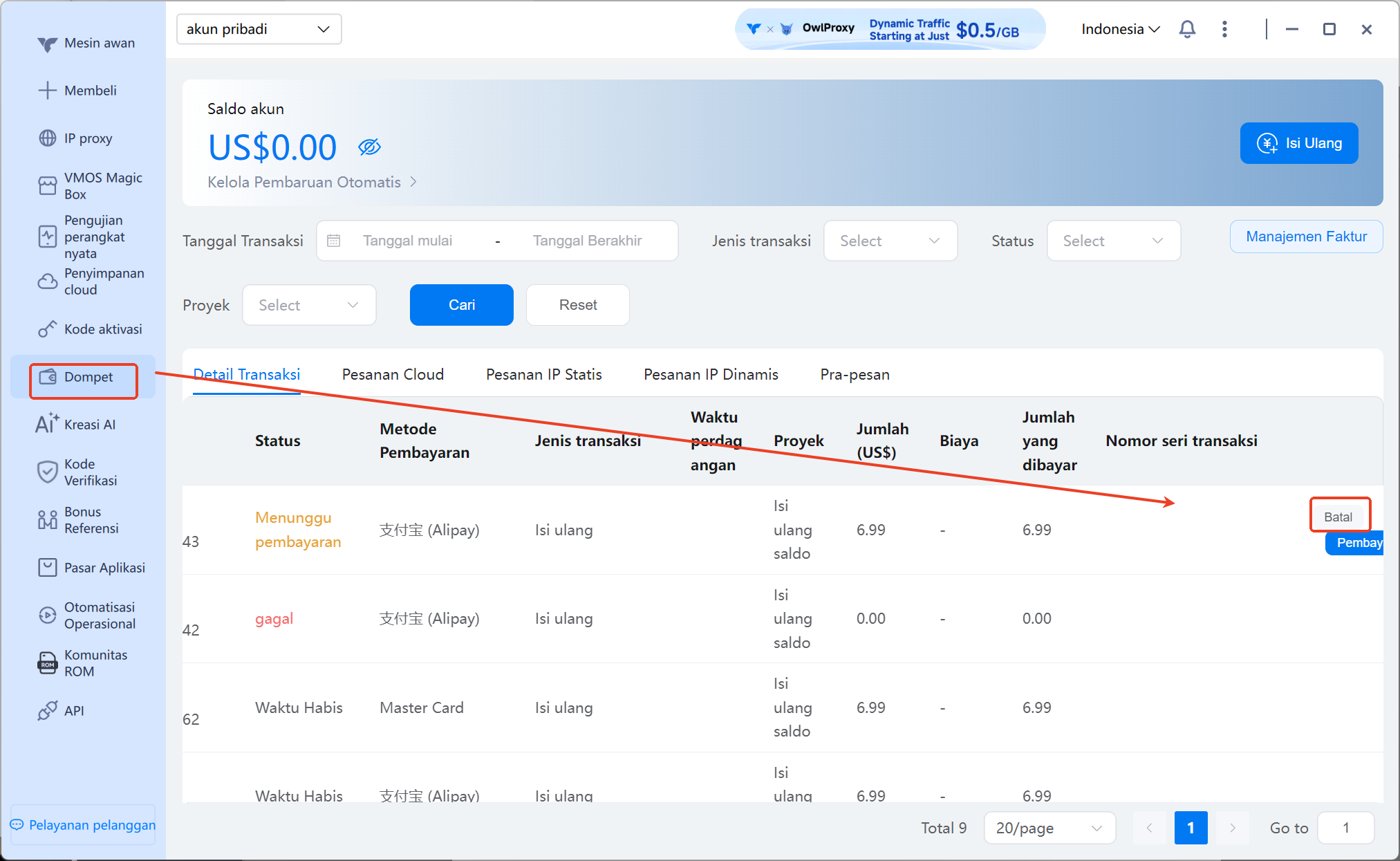
Task: Click Batal on the pending payment row
Action: (1338, 517)
